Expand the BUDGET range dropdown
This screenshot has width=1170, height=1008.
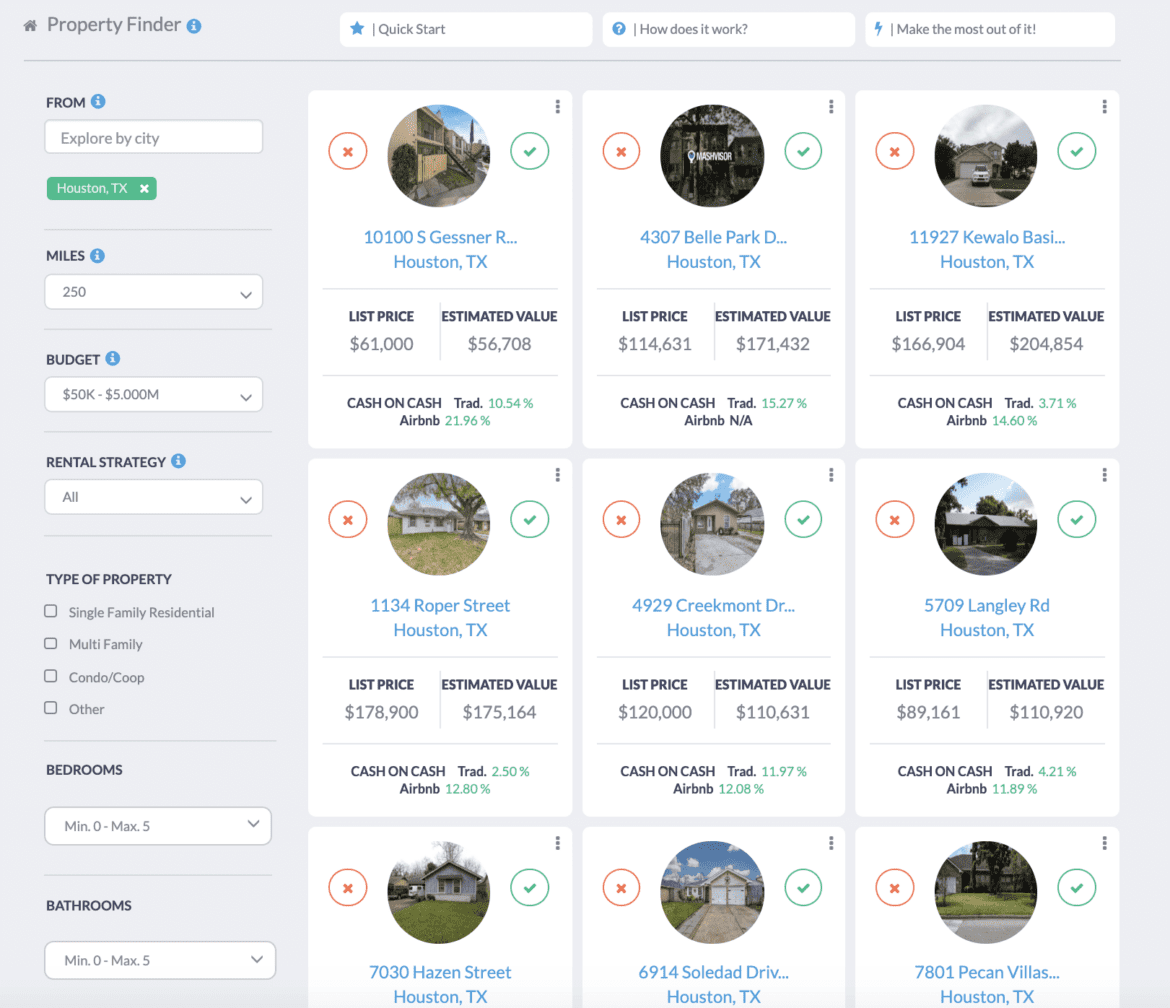pos(153,395)
